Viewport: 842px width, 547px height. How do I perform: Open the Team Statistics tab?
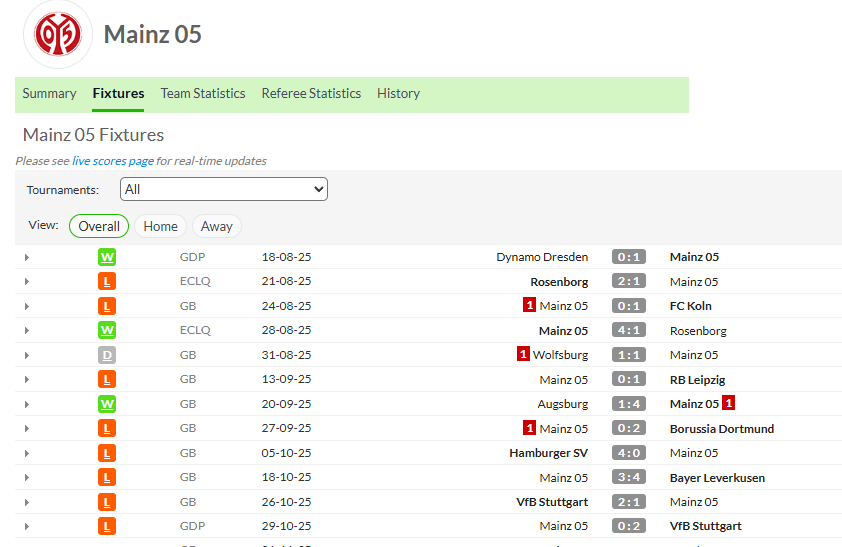tap(203, 93)
